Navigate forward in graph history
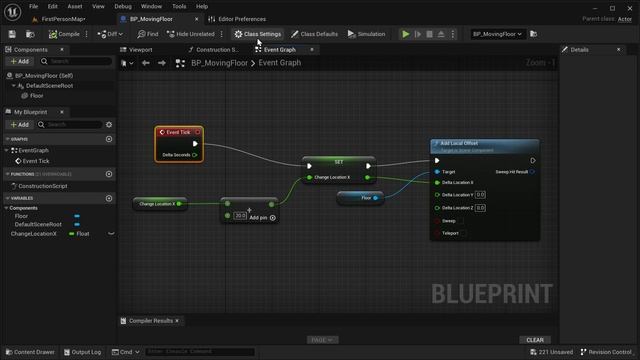Screen dimensions: 640x360 pyautogui.click(x=162, y=63)
